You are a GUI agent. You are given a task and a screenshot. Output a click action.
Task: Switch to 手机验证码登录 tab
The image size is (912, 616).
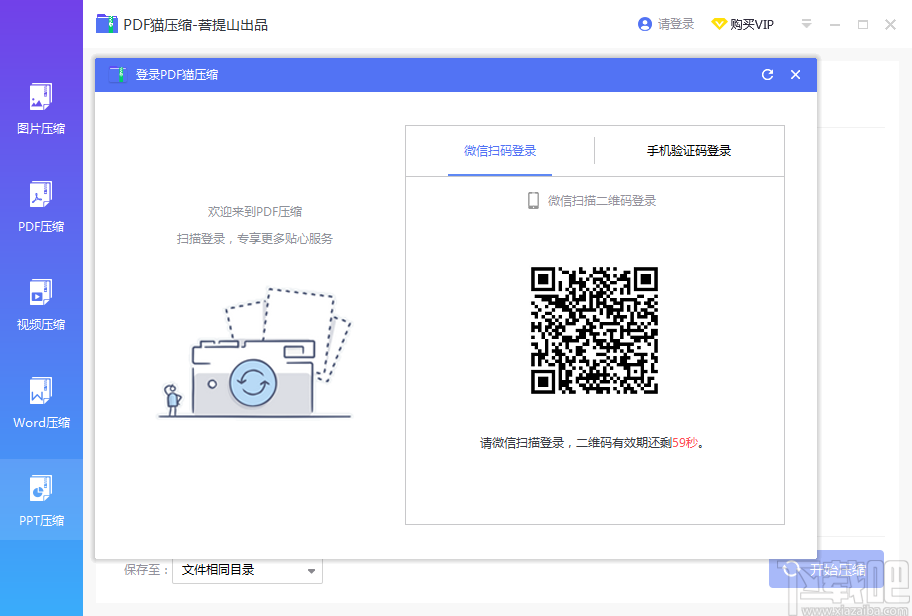689,151
